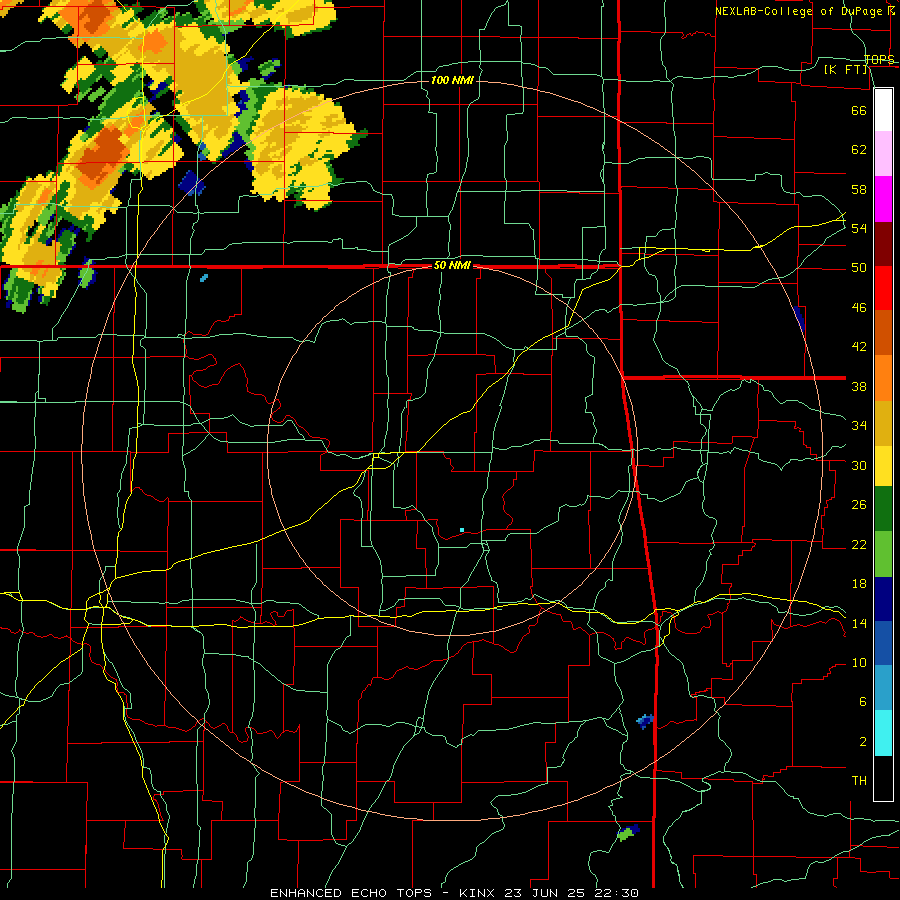900x900 pixels.
Task: Click the legend value 66
Action: coord(859,110)
